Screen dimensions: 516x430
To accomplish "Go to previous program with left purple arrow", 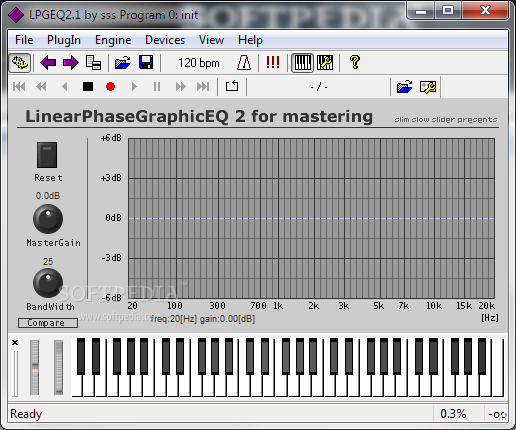I will pos(48,63).
